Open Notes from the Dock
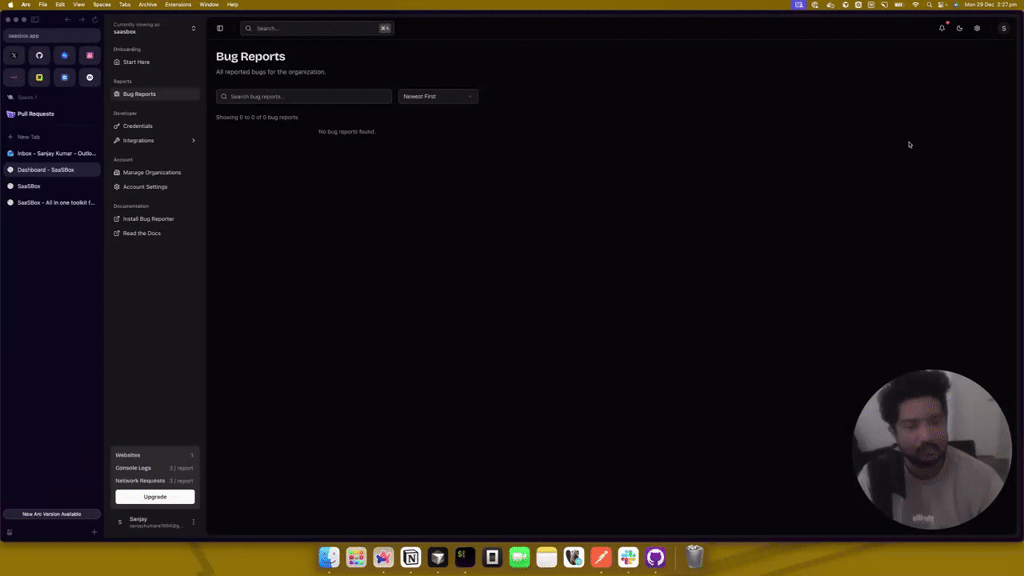Screen dimensions: 1024x576 click(547, 557)
